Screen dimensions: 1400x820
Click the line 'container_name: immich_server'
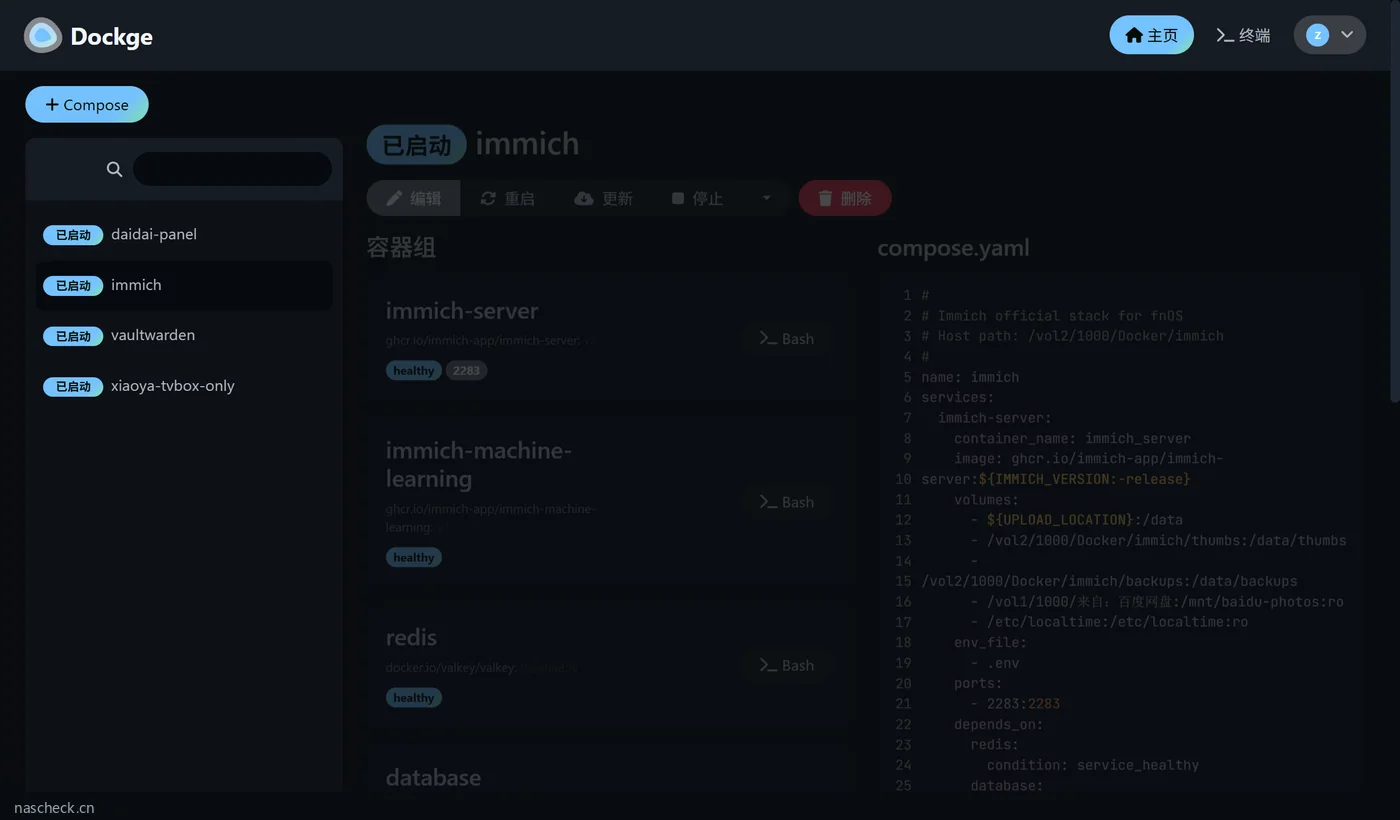(x=1072, y=438)
